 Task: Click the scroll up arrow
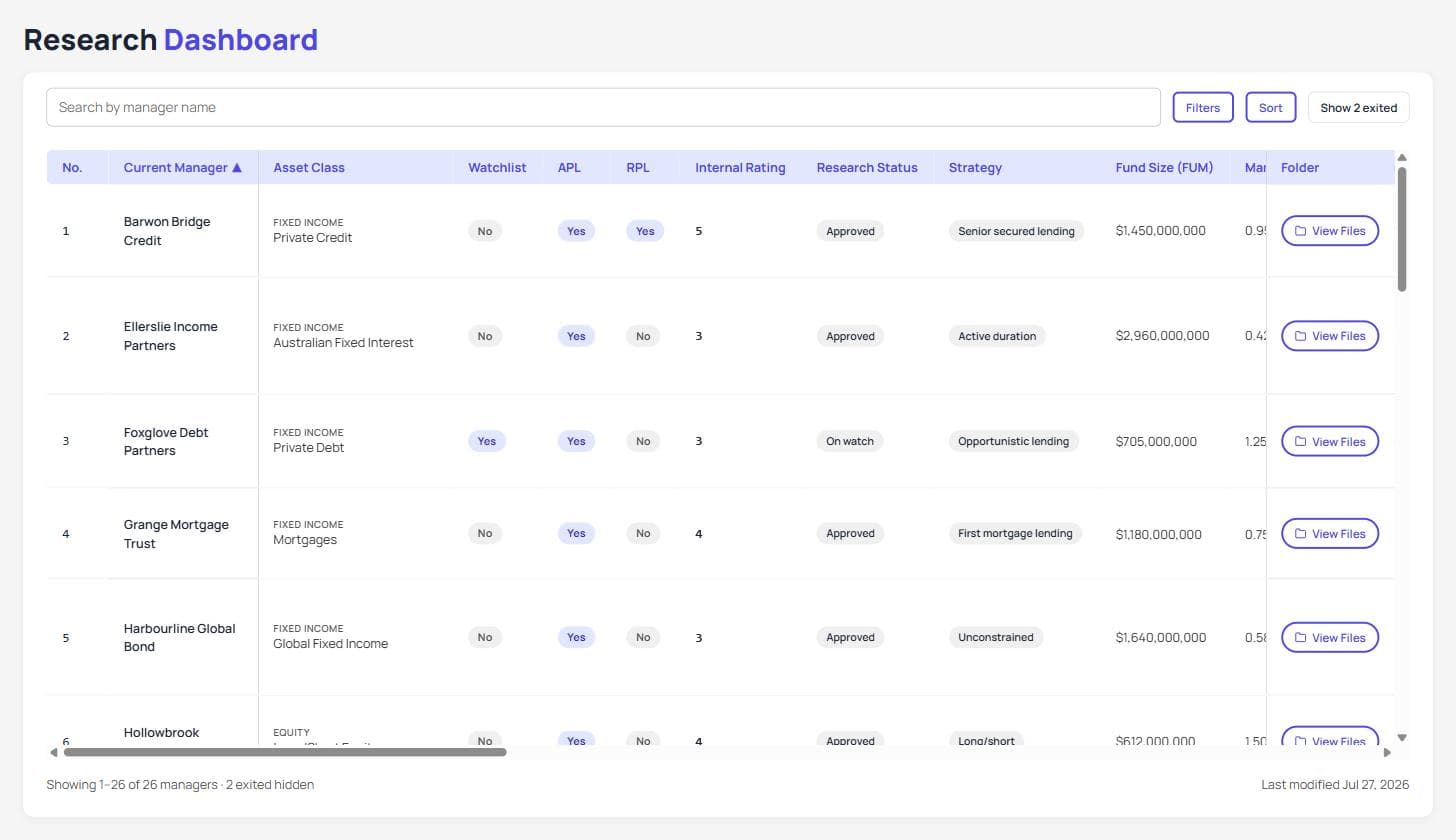1402,158
